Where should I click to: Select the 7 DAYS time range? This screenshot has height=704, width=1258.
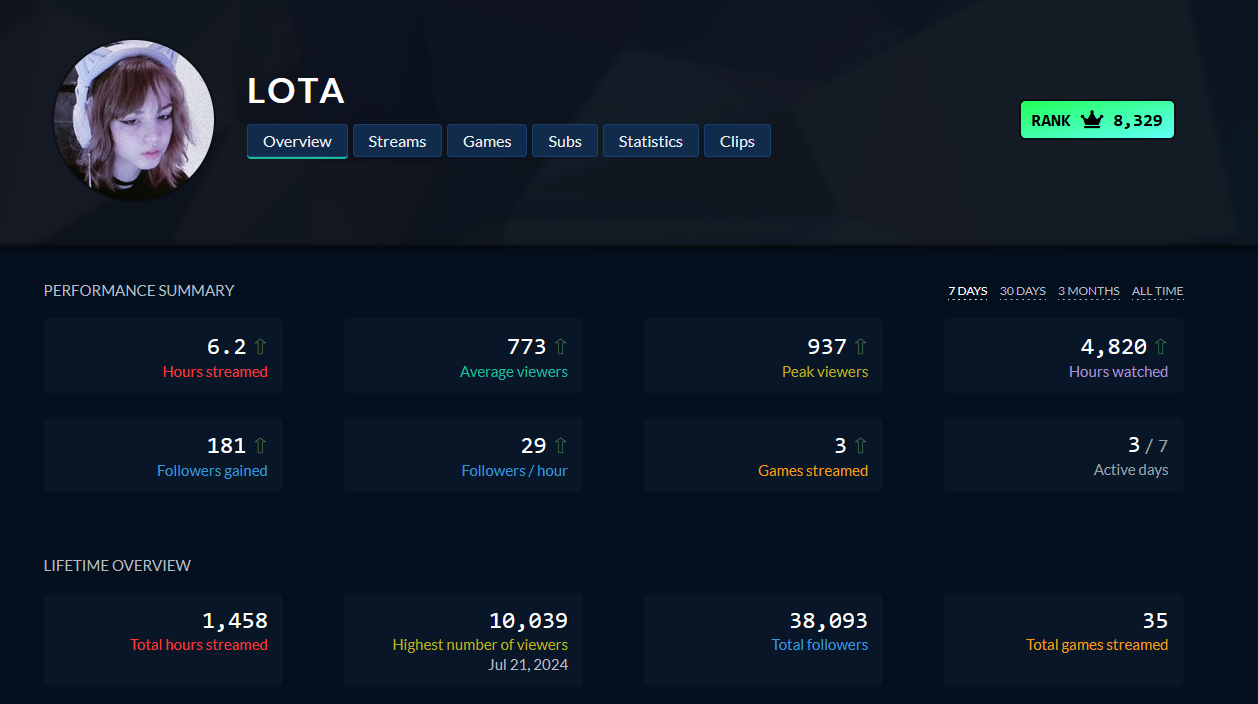pos(968,291)
